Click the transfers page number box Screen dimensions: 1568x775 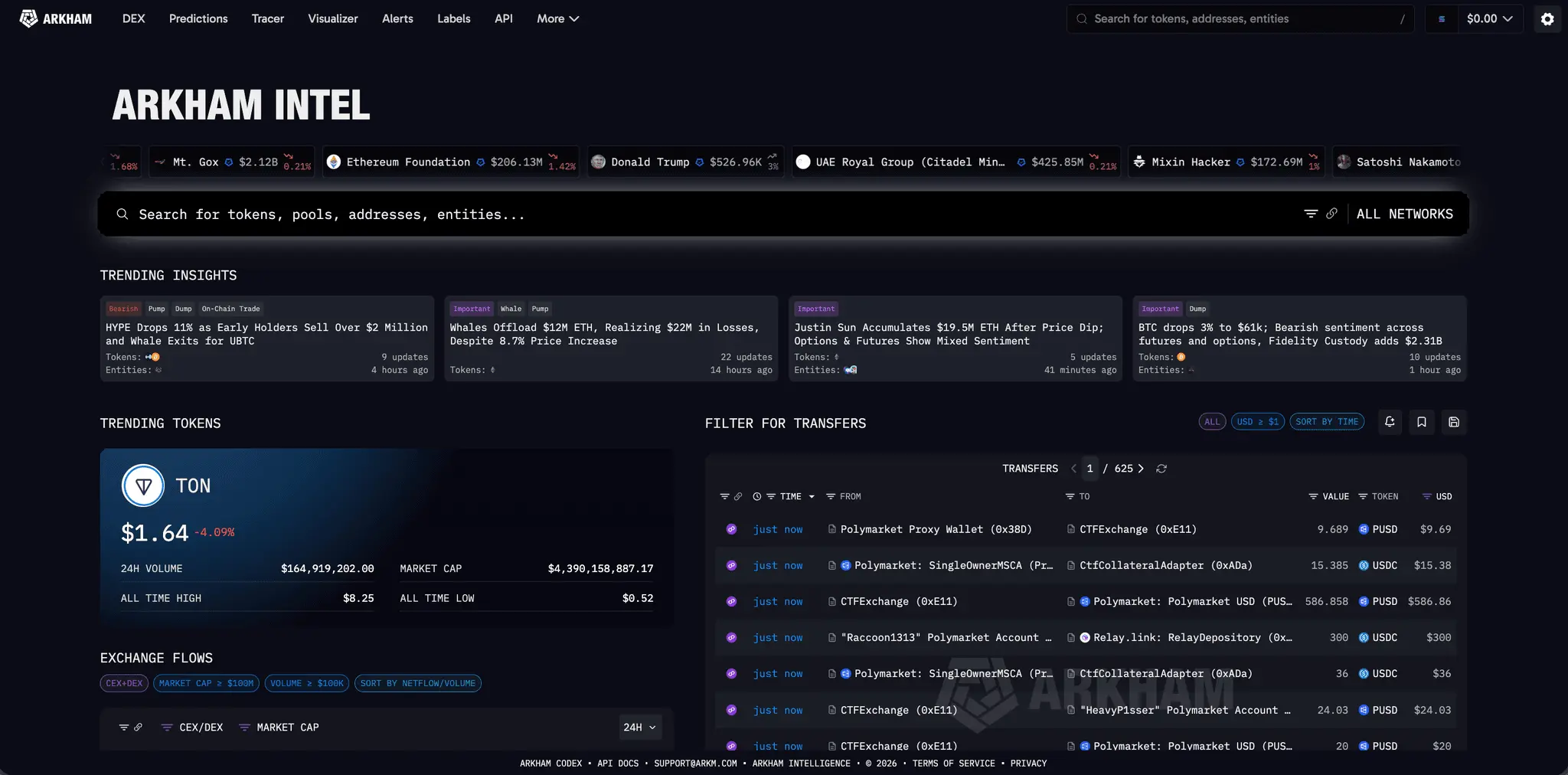1089,469
